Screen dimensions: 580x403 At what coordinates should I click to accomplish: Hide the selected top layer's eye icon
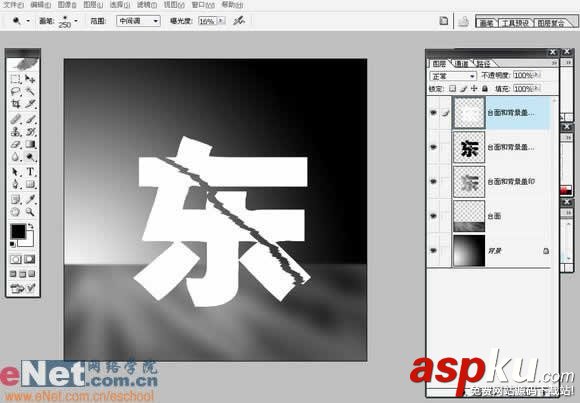point(433,112)
